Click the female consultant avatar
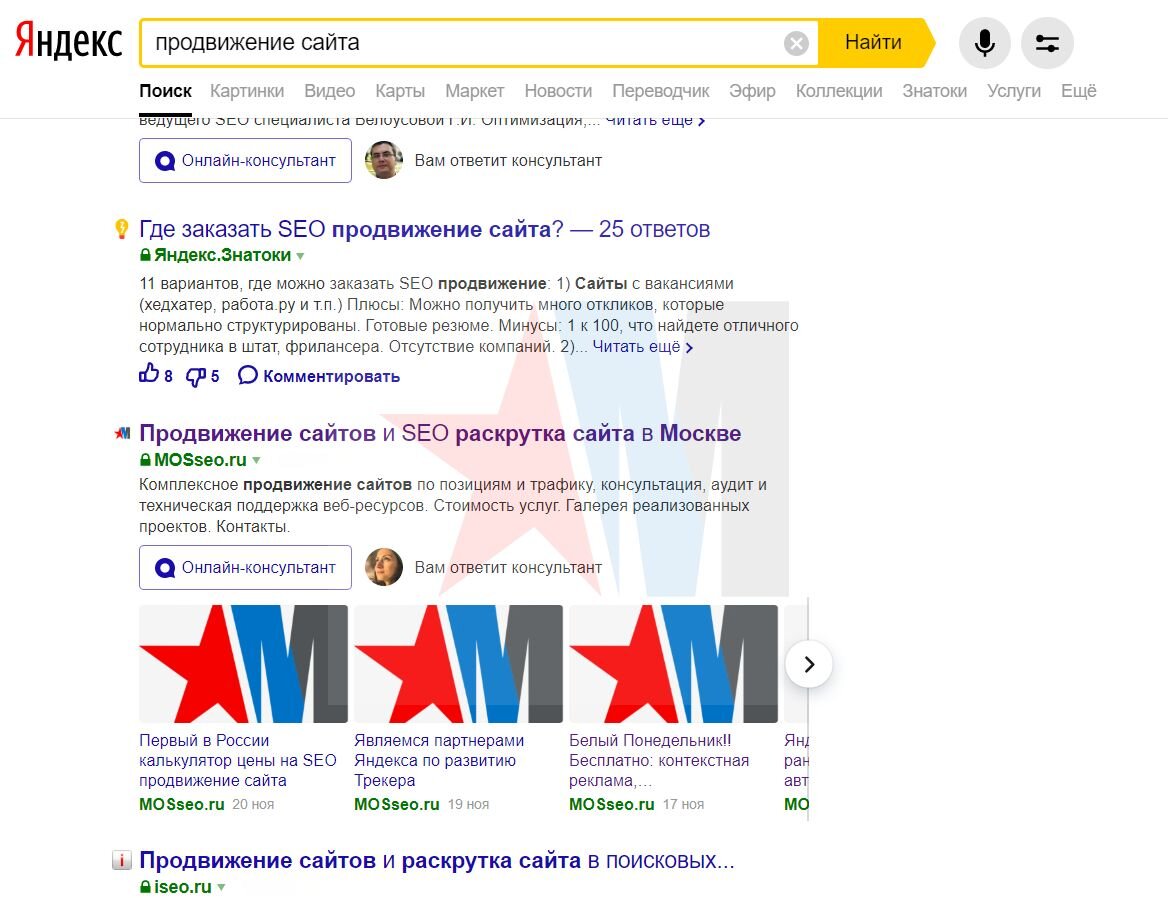The width and height of the screenshot is (1168, 898). 384,567
